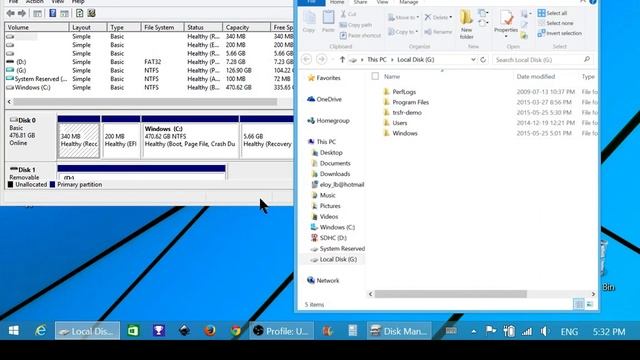Click the Copy icon in Explorer ribbon
The image size is (640, 360).
click(x=309, y=22)
